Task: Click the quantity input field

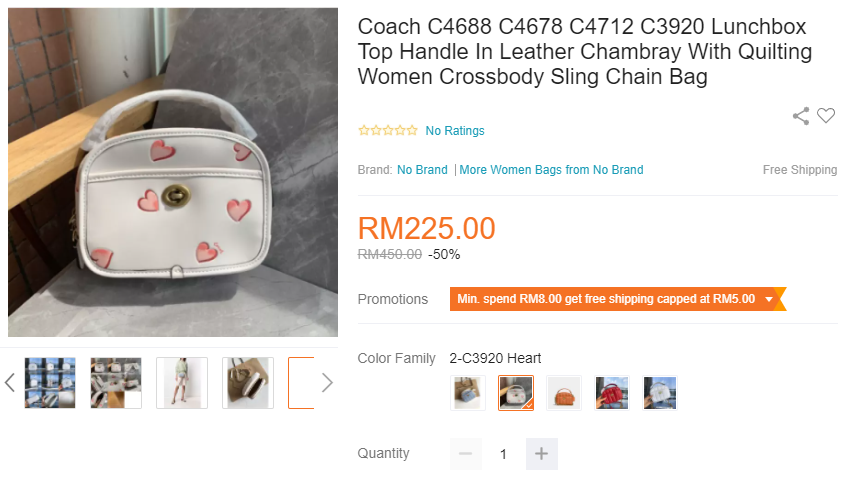Action: click(504, 453)
